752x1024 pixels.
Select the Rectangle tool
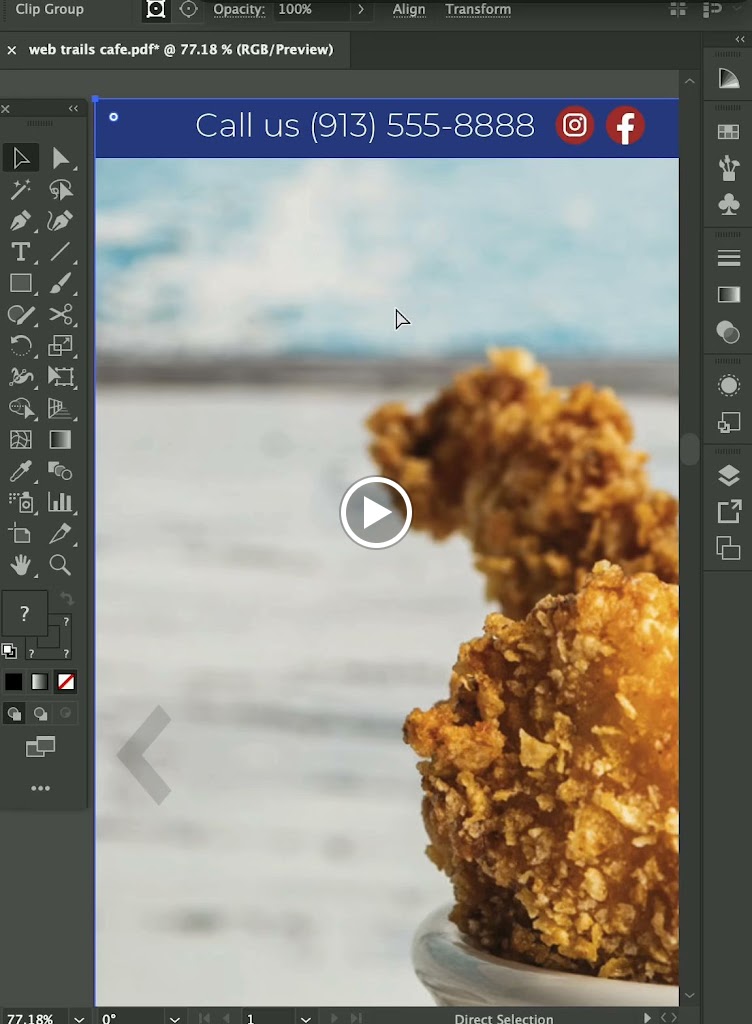tap(21, 283)
